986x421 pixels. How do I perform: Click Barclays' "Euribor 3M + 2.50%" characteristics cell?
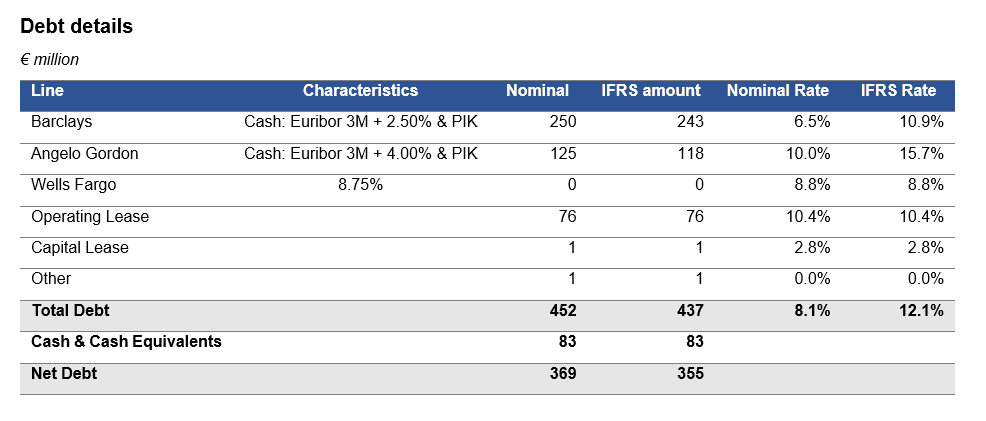[361, 123]
